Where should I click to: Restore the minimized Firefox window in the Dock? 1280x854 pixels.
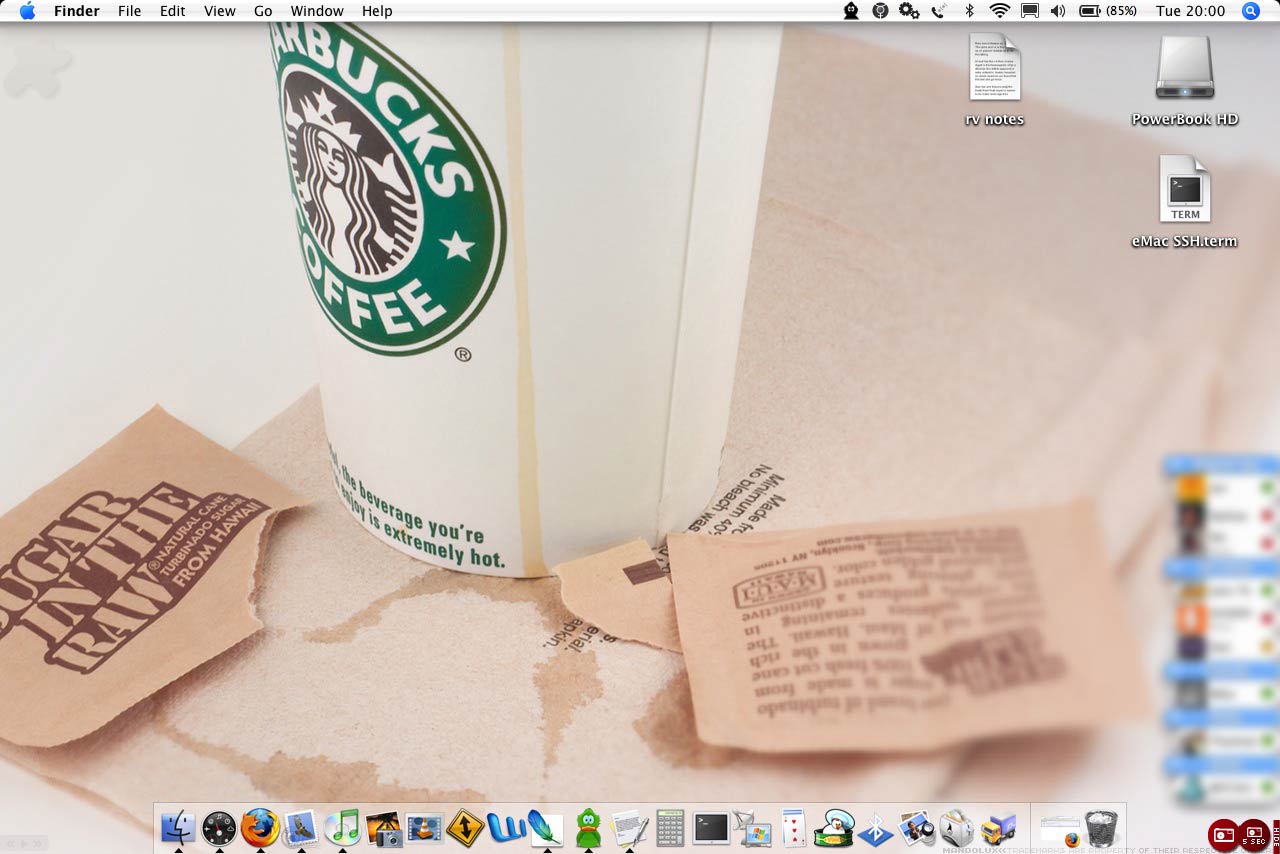[1060, 830]
